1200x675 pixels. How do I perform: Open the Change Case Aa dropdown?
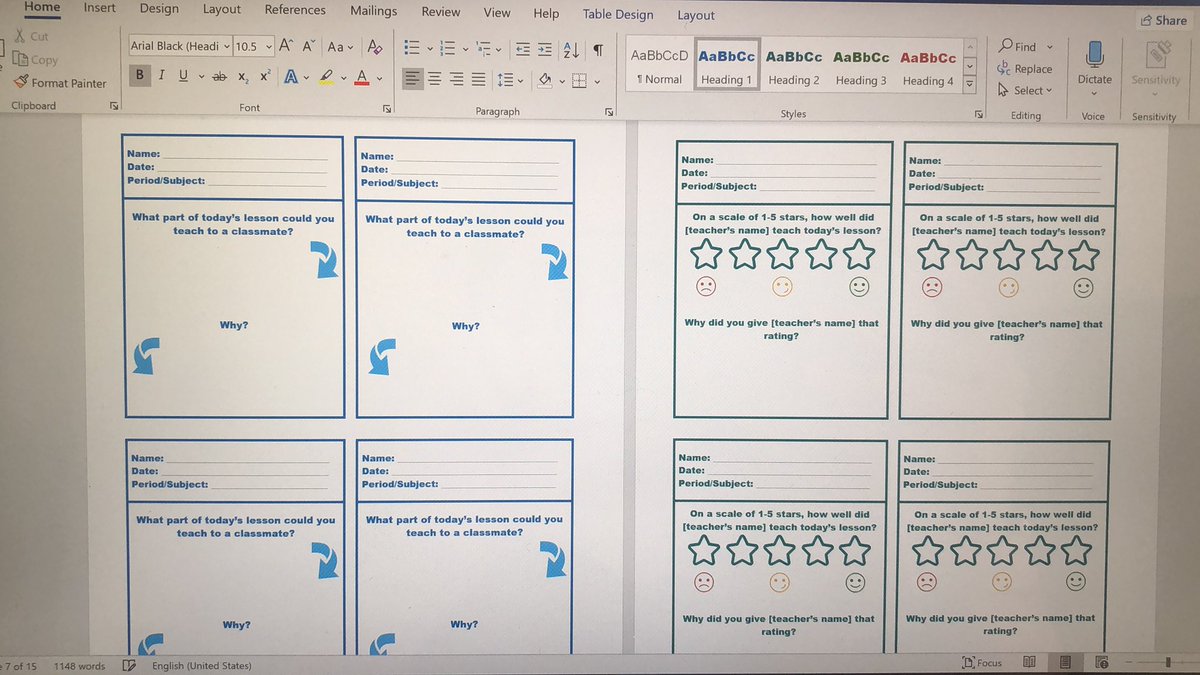(341, 46)
